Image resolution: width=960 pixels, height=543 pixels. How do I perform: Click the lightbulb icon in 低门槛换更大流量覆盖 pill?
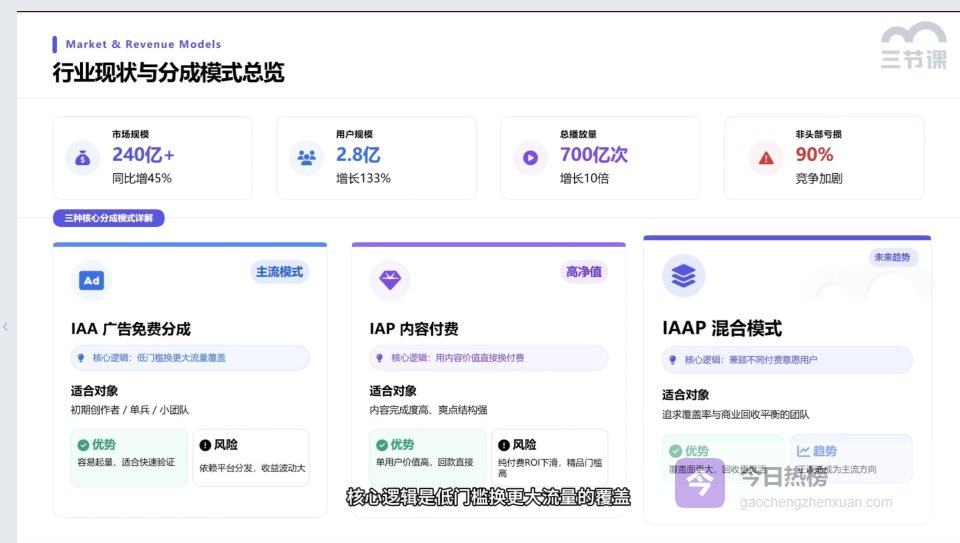point(81,358)
